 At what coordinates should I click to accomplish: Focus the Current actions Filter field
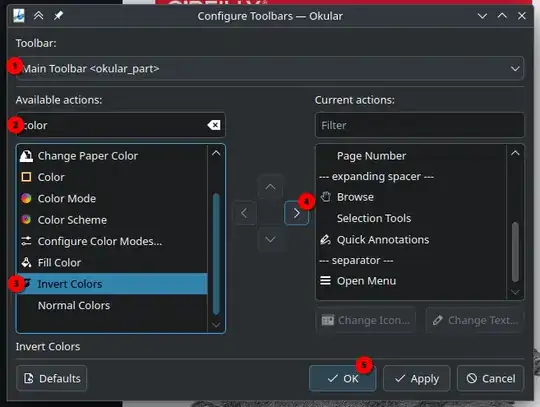(419, 125)
